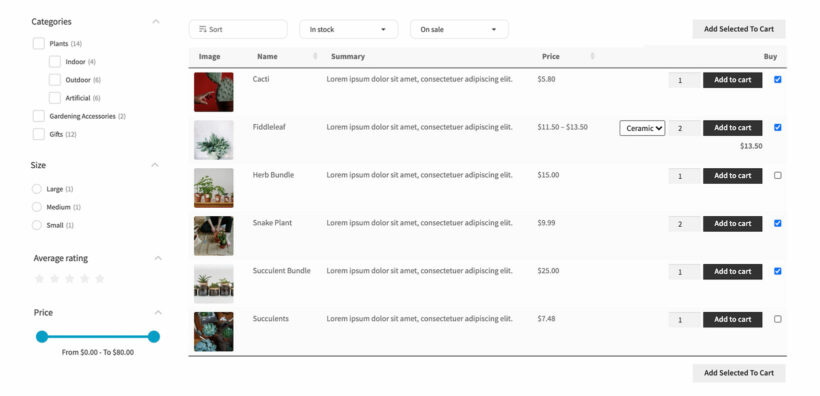Add Herb Bundle to cart
Viewport: 820px width, 396px height.
733,176
